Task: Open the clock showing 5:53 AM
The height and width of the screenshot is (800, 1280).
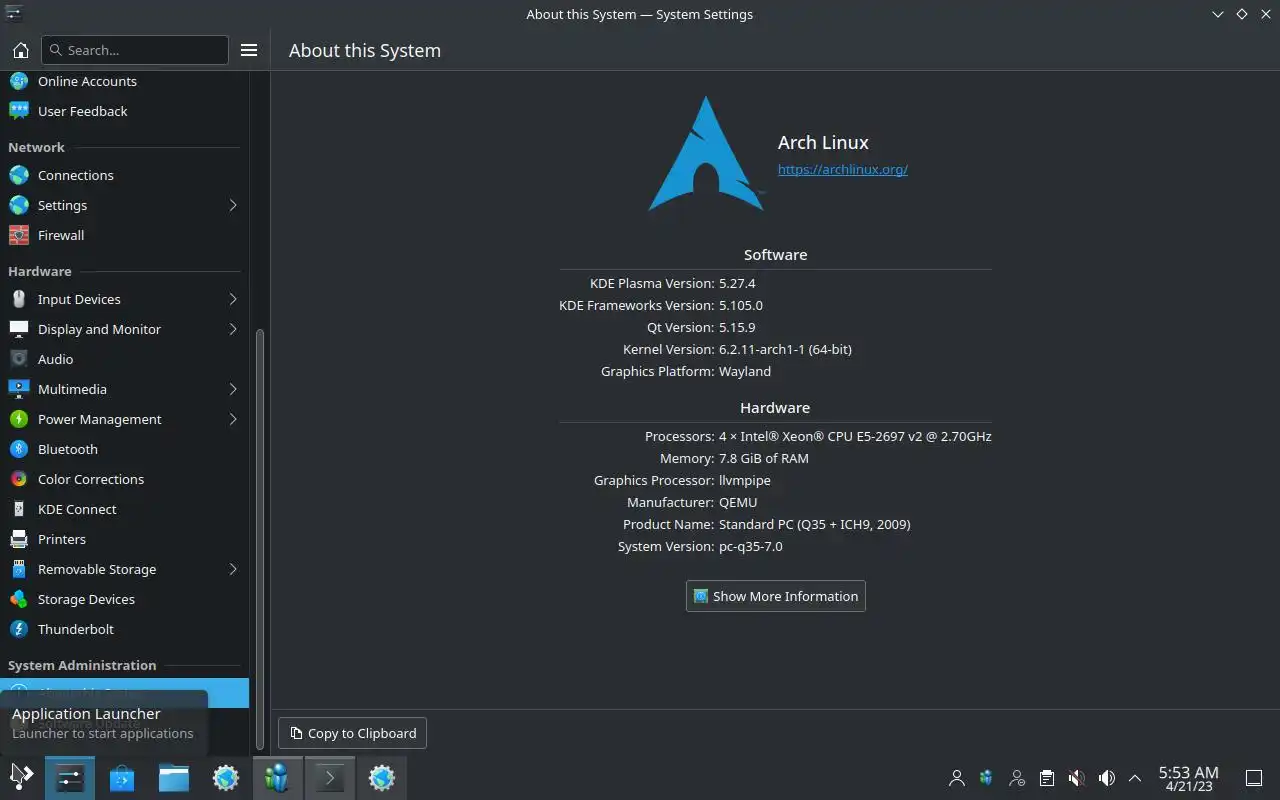Action: 1188,778
